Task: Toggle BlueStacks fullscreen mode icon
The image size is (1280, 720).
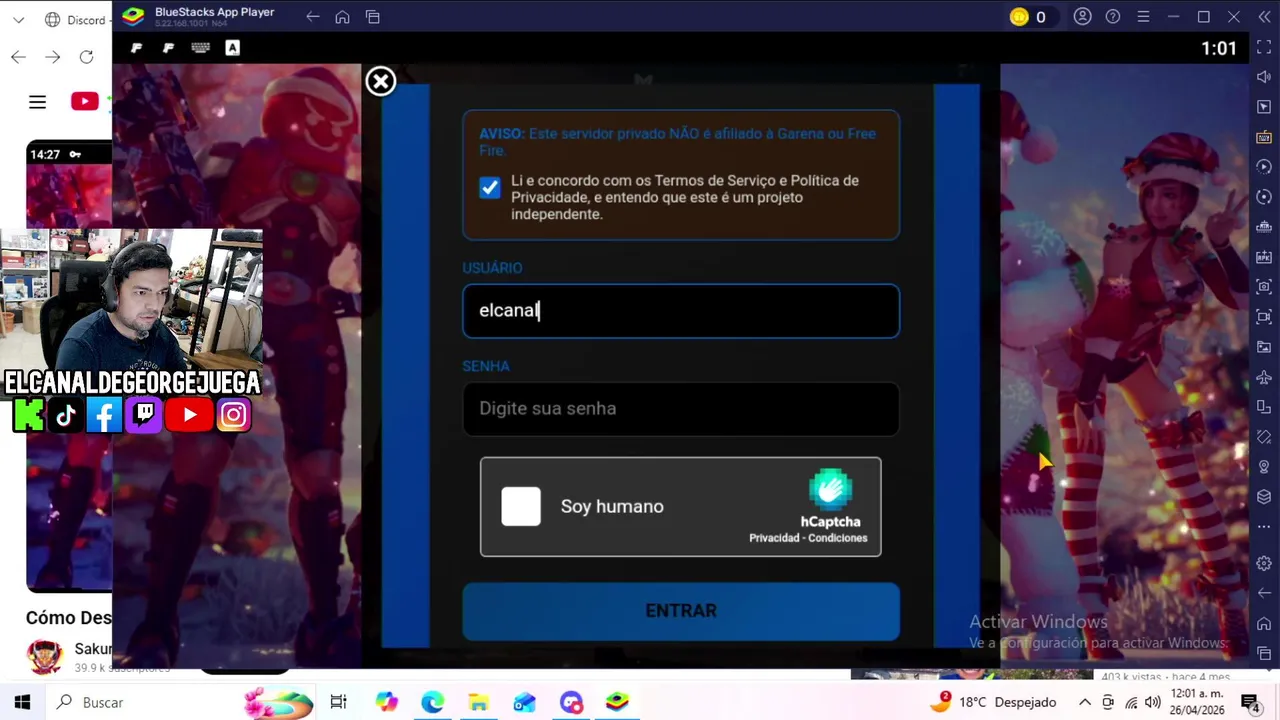Action: click(x=1264, y=48)
